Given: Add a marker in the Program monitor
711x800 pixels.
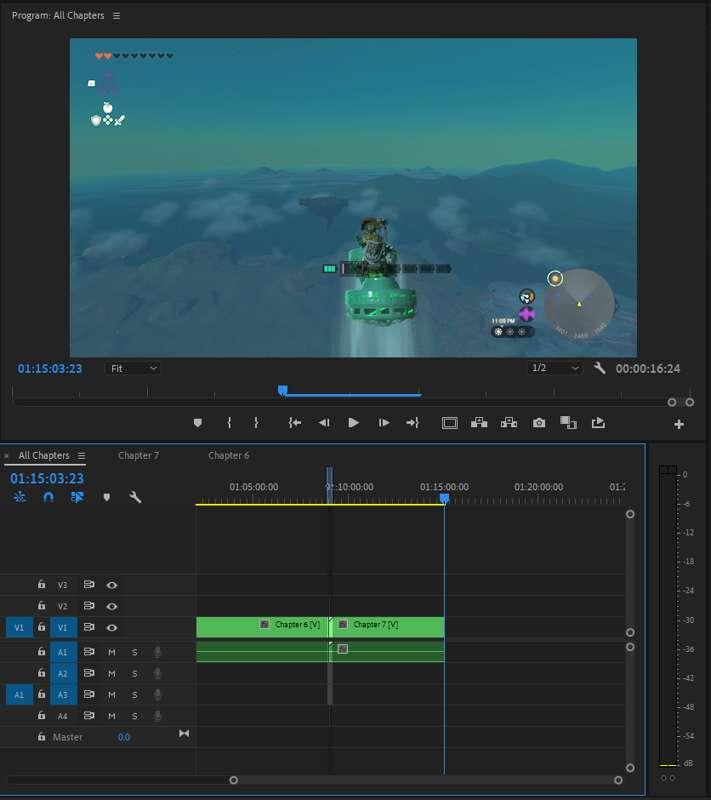Looking at the screenshot, I should click(198, 422).
